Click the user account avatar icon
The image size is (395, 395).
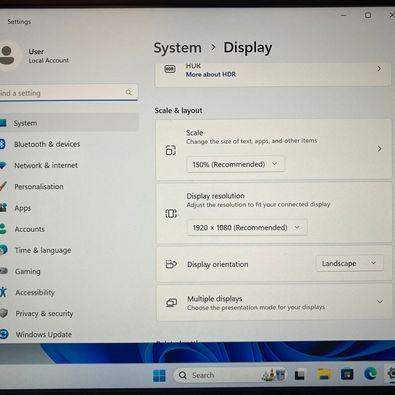(7, 55)
